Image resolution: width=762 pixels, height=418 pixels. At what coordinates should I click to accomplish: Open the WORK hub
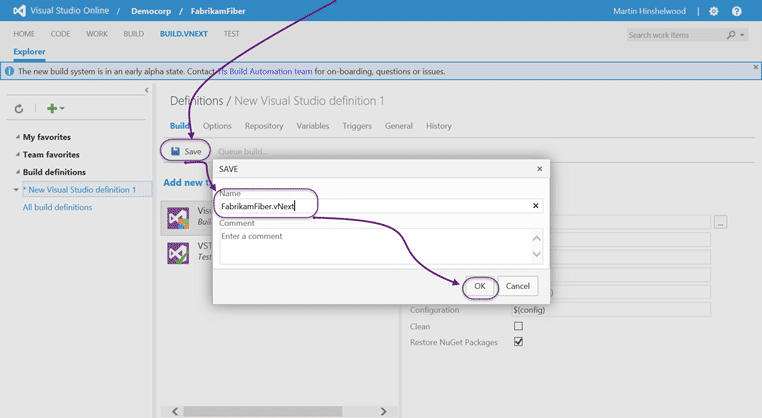[x=97, y=34]
